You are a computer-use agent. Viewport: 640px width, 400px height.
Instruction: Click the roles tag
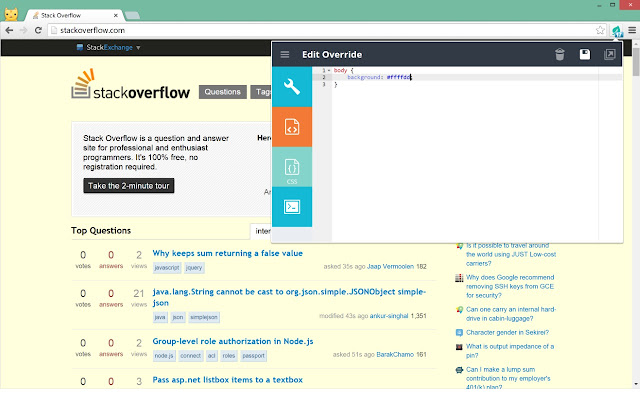(x=229, y=356)
